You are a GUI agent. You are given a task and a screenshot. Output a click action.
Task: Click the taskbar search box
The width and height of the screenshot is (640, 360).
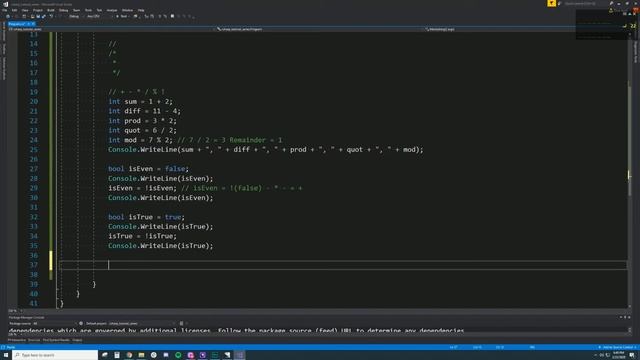tap(55, 355)
